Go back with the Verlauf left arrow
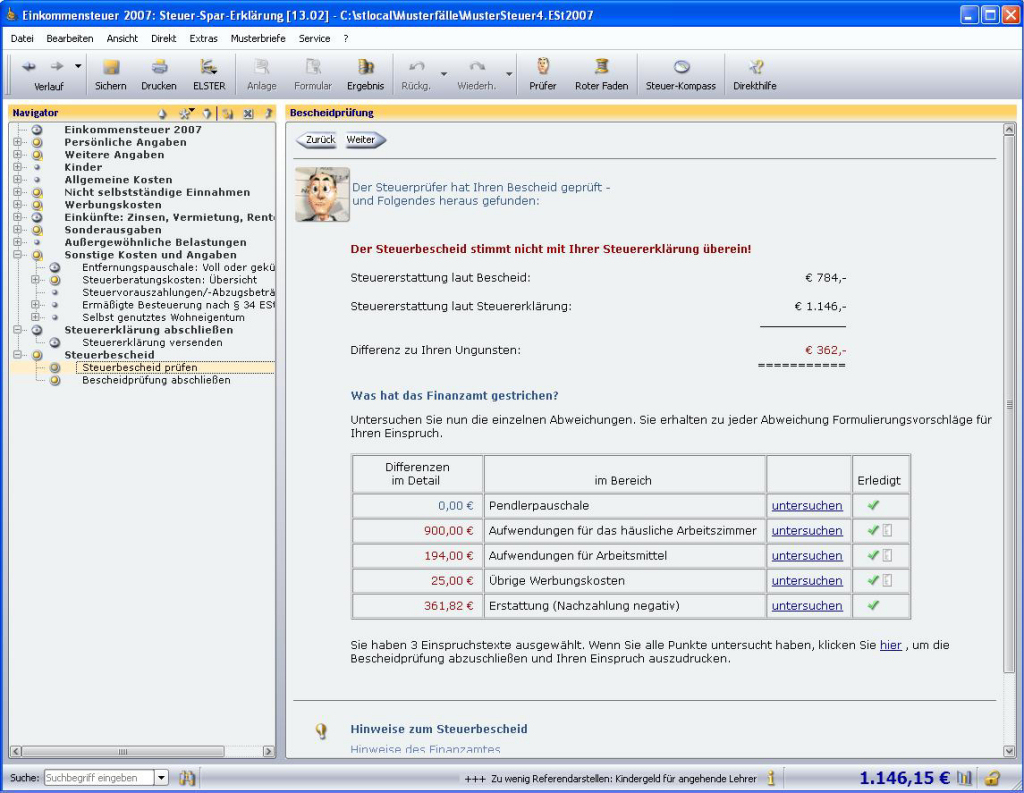Image resolution: width=1024 pixels, height=793 pixels. [29, 66]
